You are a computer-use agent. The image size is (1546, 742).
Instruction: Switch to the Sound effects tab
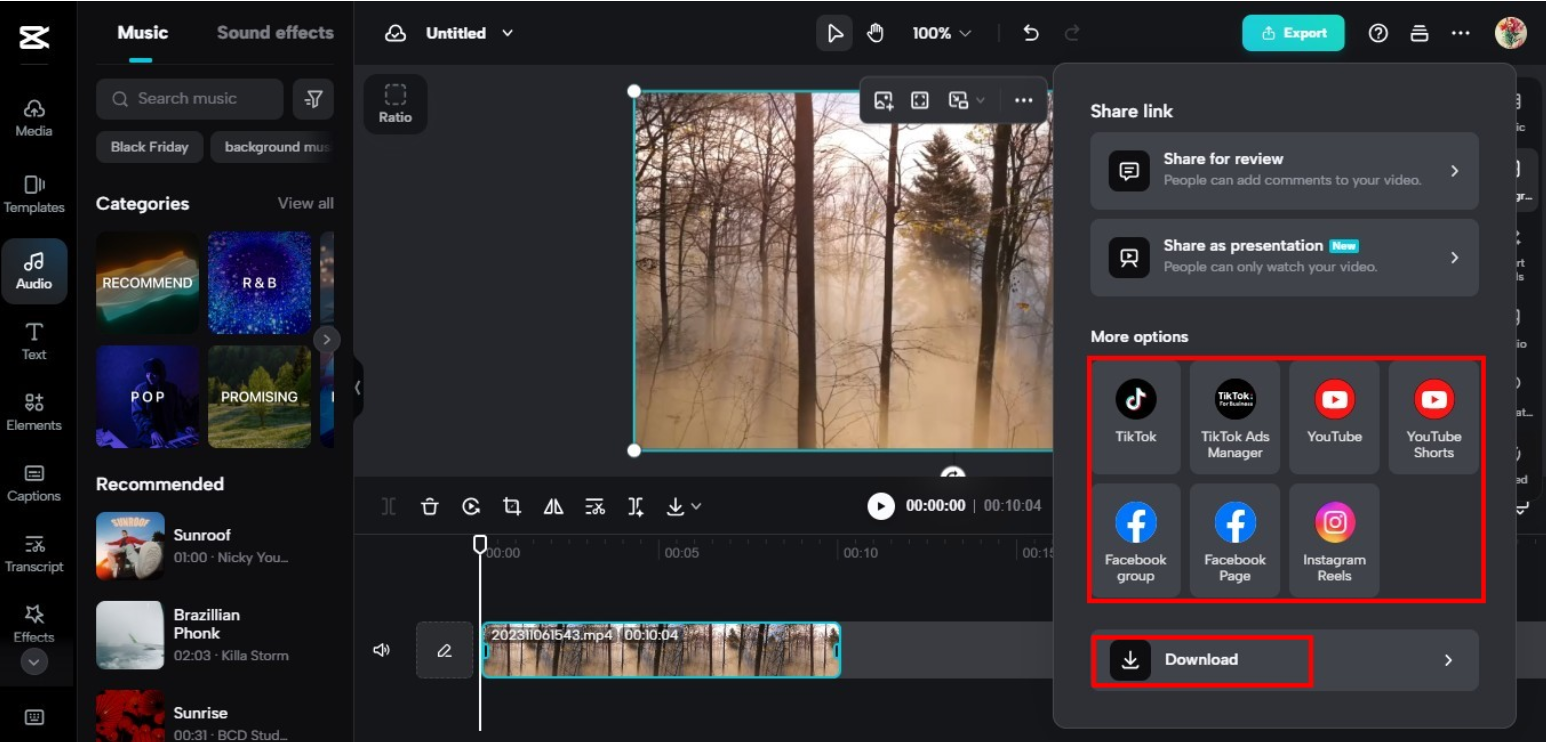pos(275,32)
